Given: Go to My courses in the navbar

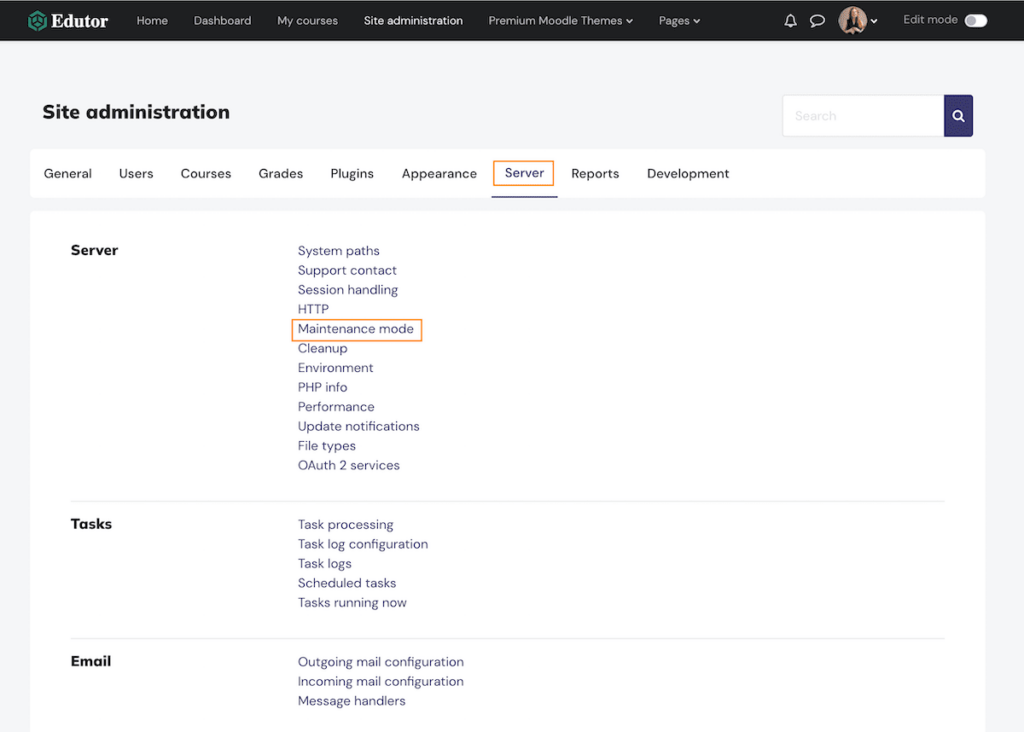Looking at the screenshot, I should (307, 20).
